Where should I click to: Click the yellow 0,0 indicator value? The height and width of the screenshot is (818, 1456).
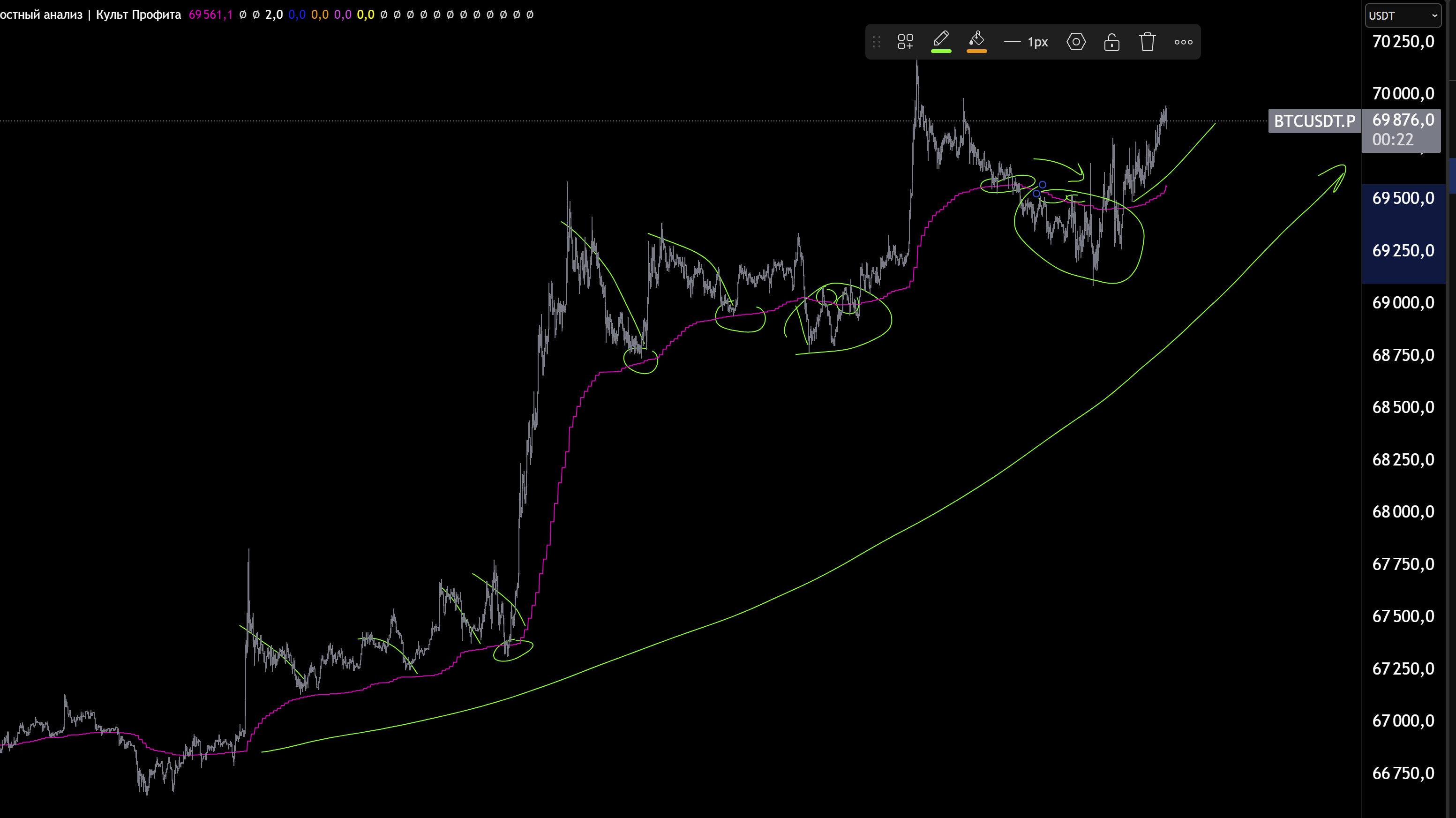pyautogui.click(x=365, y=15)
